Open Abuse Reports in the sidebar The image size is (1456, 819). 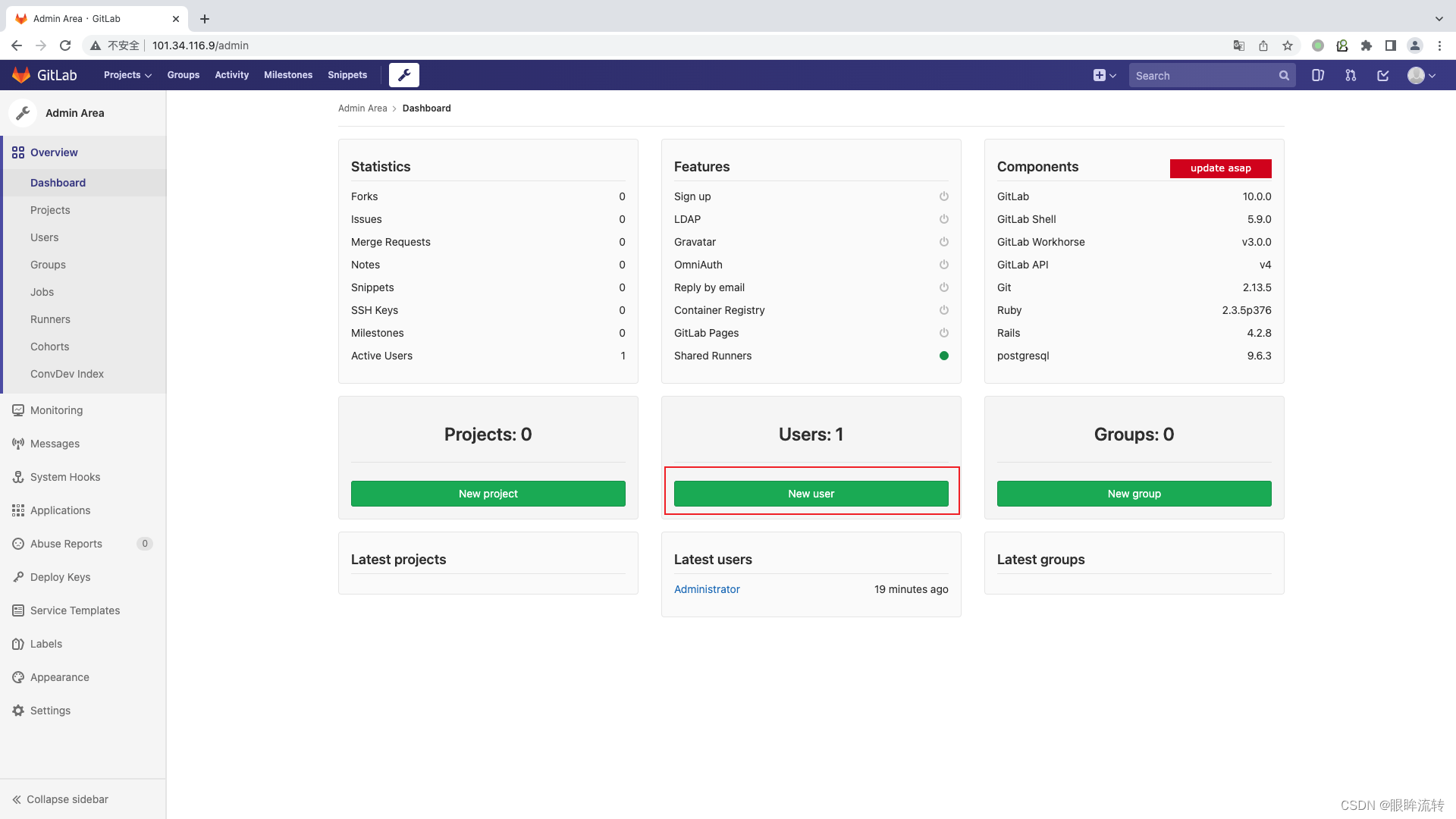[x=83, y=544]
